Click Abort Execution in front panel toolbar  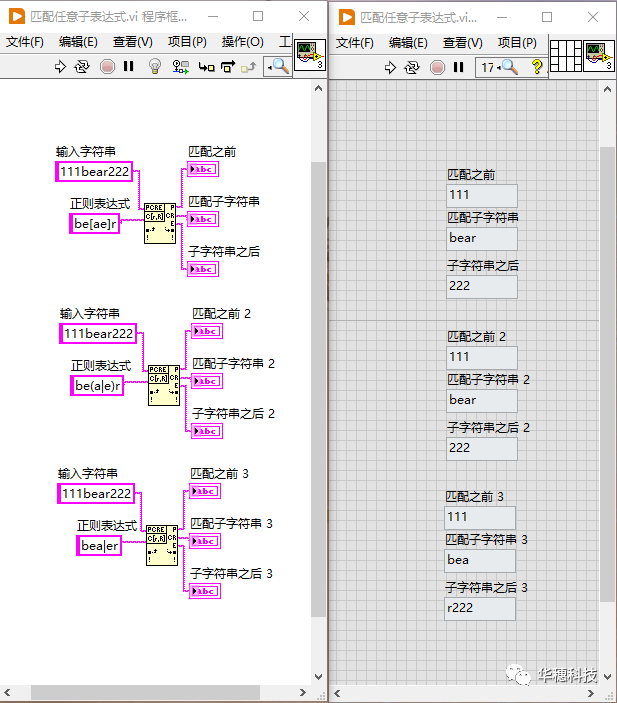coord(437,67)
